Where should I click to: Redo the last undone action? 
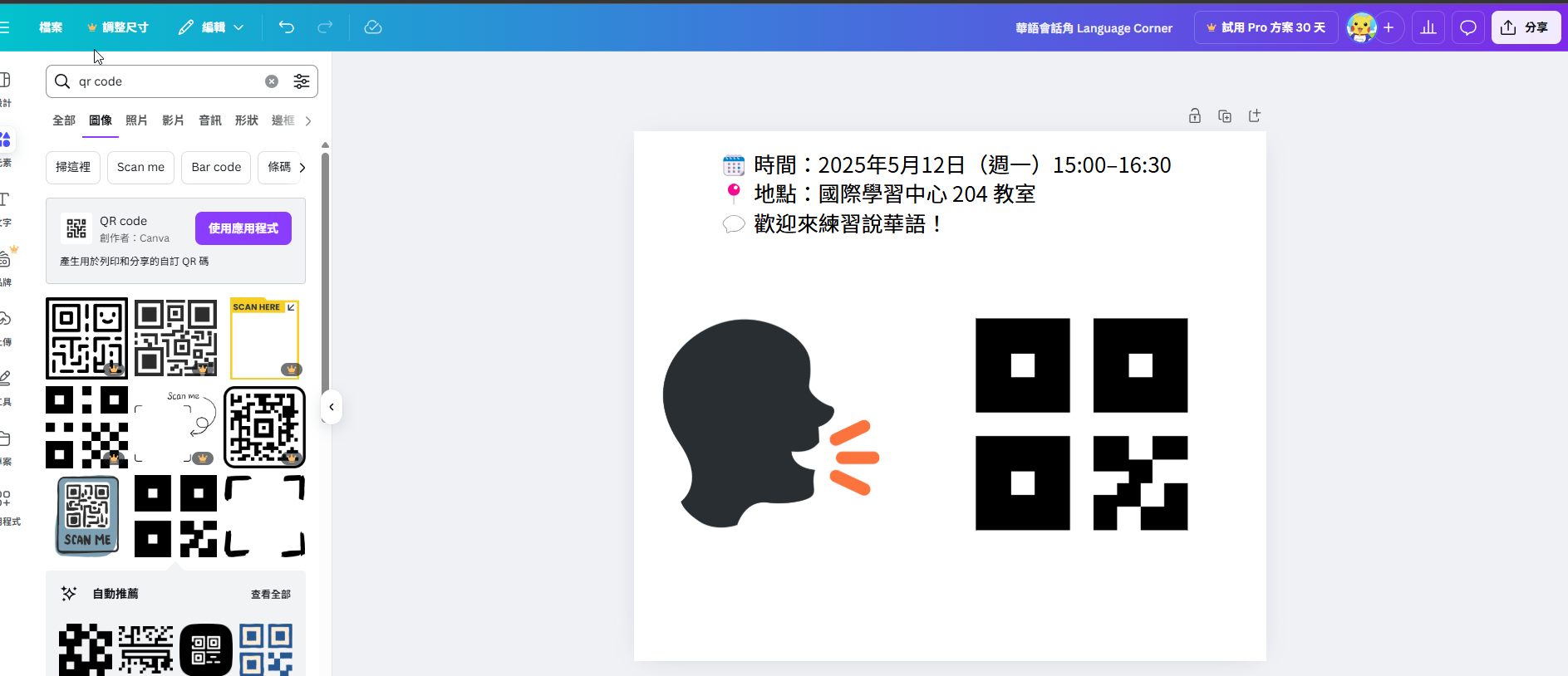[325, 27]
